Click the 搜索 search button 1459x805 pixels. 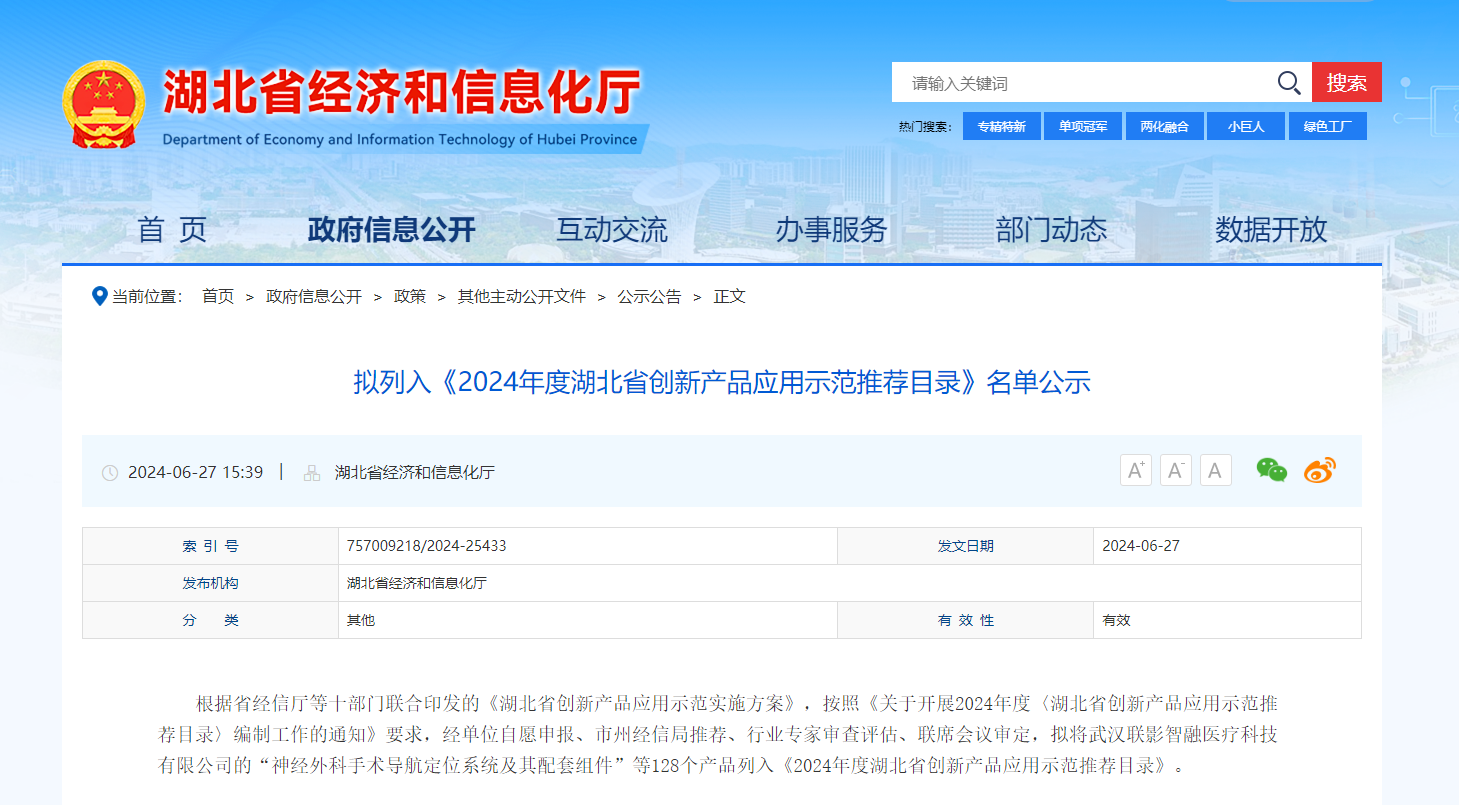tap(1346, 83)
